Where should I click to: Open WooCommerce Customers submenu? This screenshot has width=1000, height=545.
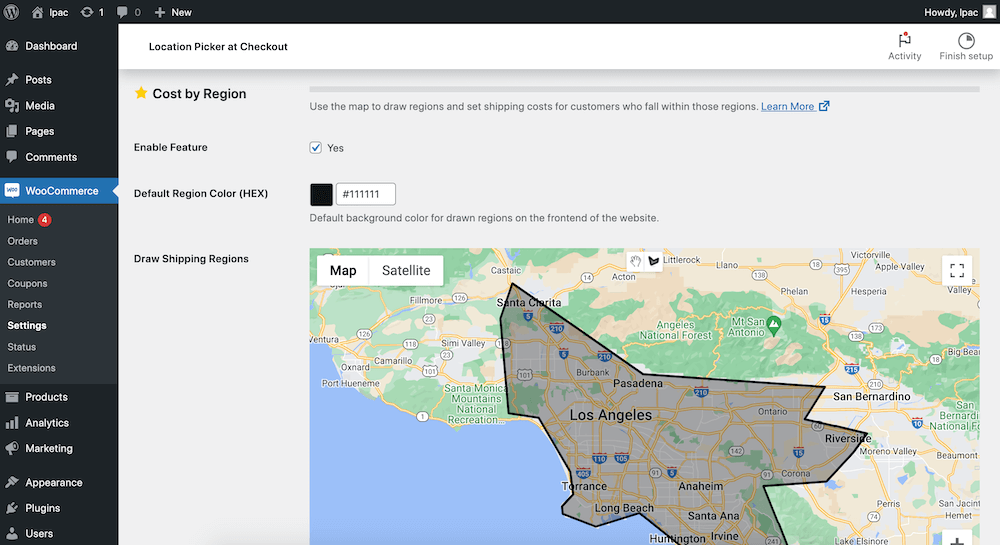click(x=31, y=262)
